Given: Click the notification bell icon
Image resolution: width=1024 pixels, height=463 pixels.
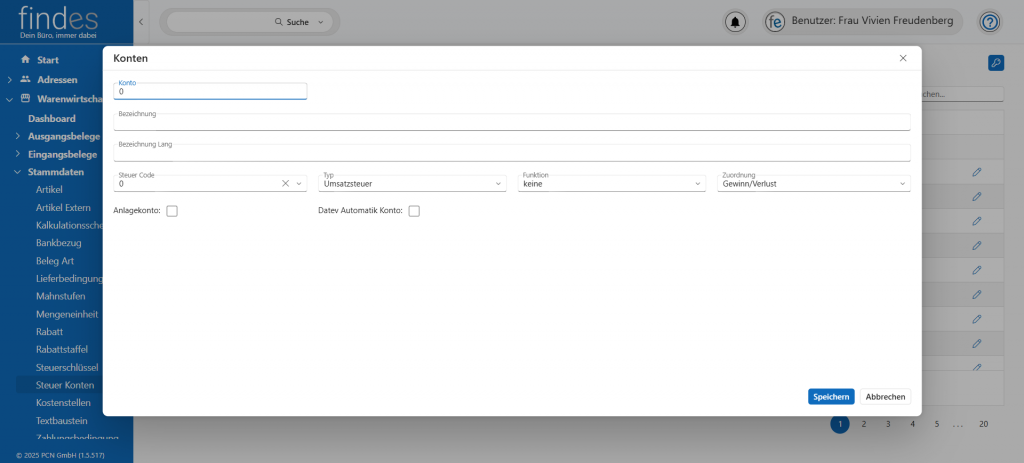Looking at the screenshot, I should click(x=736, y=21).
